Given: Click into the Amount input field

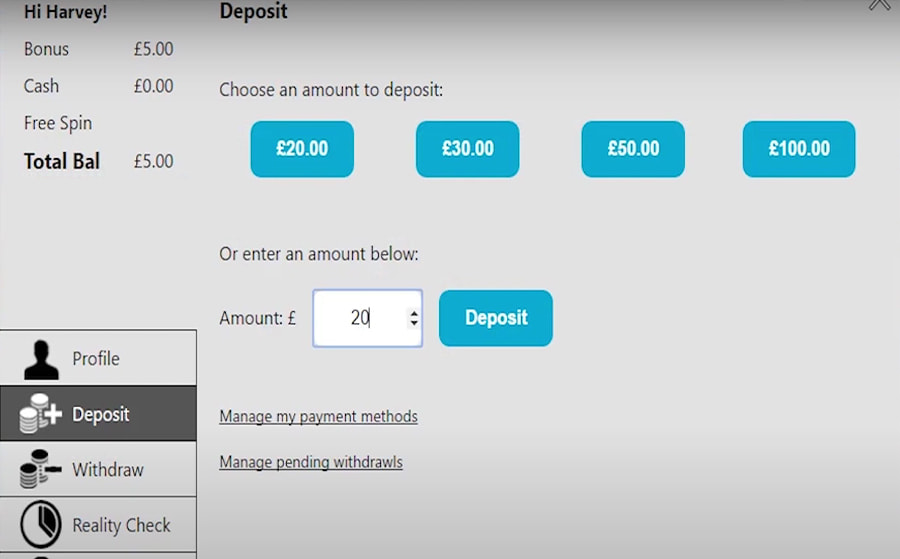Looking at the screenshot, I should pyautogui.click(x=357, y=318).
